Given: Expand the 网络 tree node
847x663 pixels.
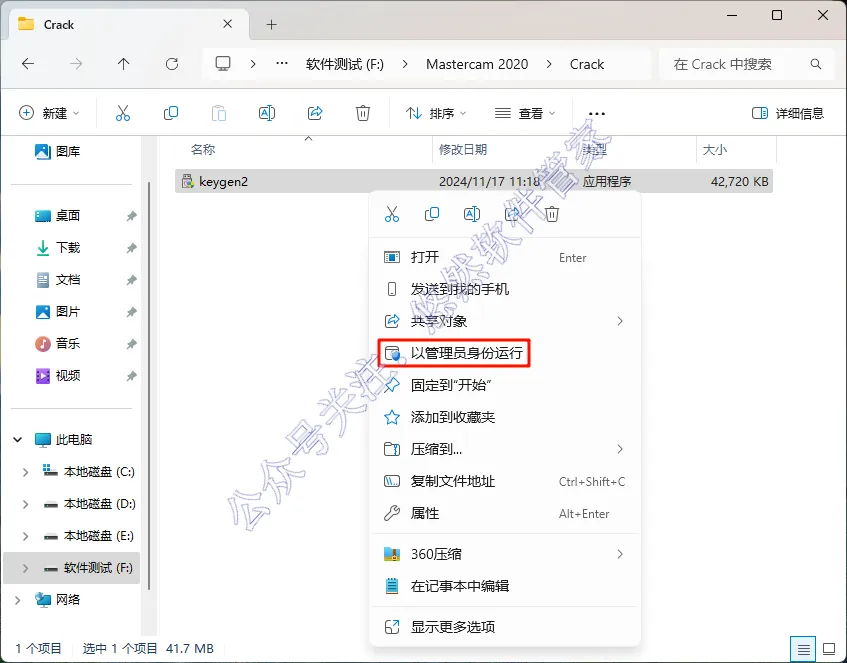Looking at the screenshot, I should click(17, 600).
